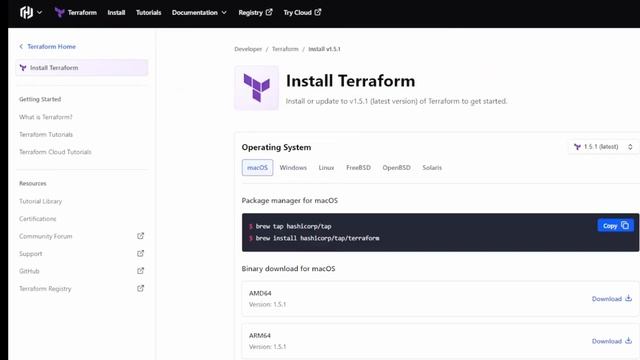The width and height of the screenshot is (640, 360).
Task: Open the Install nav item
Action: pos(116,13)
